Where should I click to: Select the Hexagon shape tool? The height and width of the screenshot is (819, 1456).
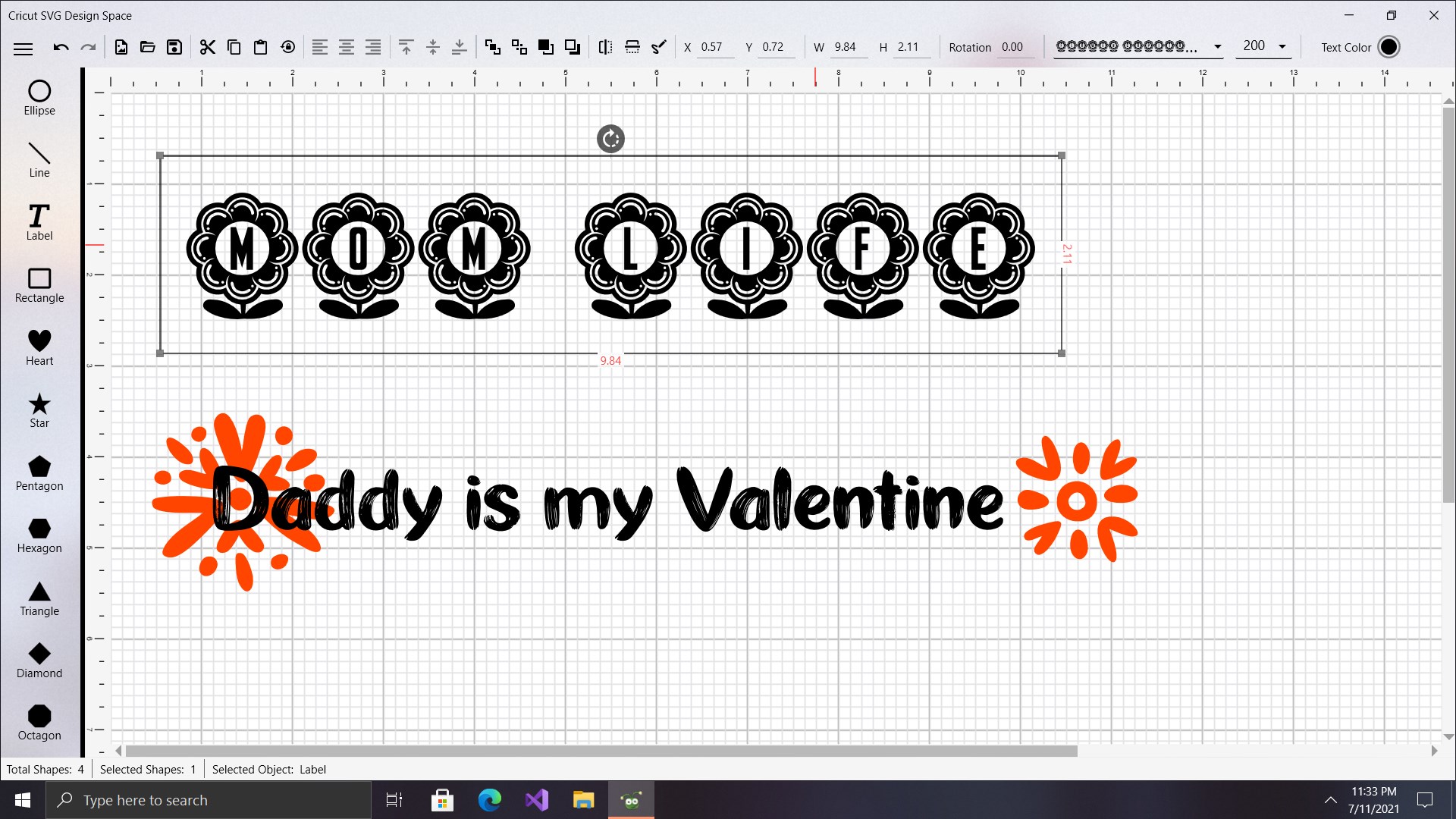click(39, 535)
